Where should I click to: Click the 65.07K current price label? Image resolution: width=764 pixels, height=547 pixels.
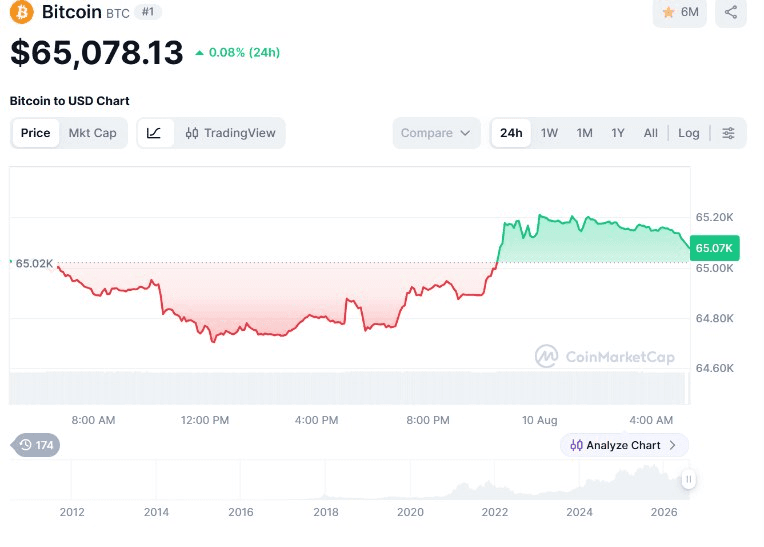pyautogui.click(x=714, y=248)
